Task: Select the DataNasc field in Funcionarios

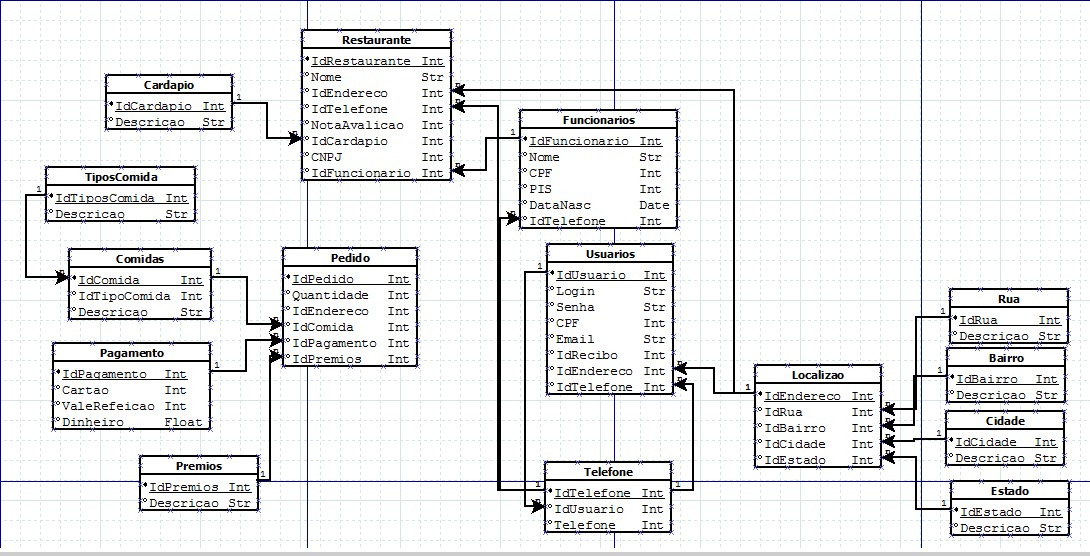Action: 557,205
